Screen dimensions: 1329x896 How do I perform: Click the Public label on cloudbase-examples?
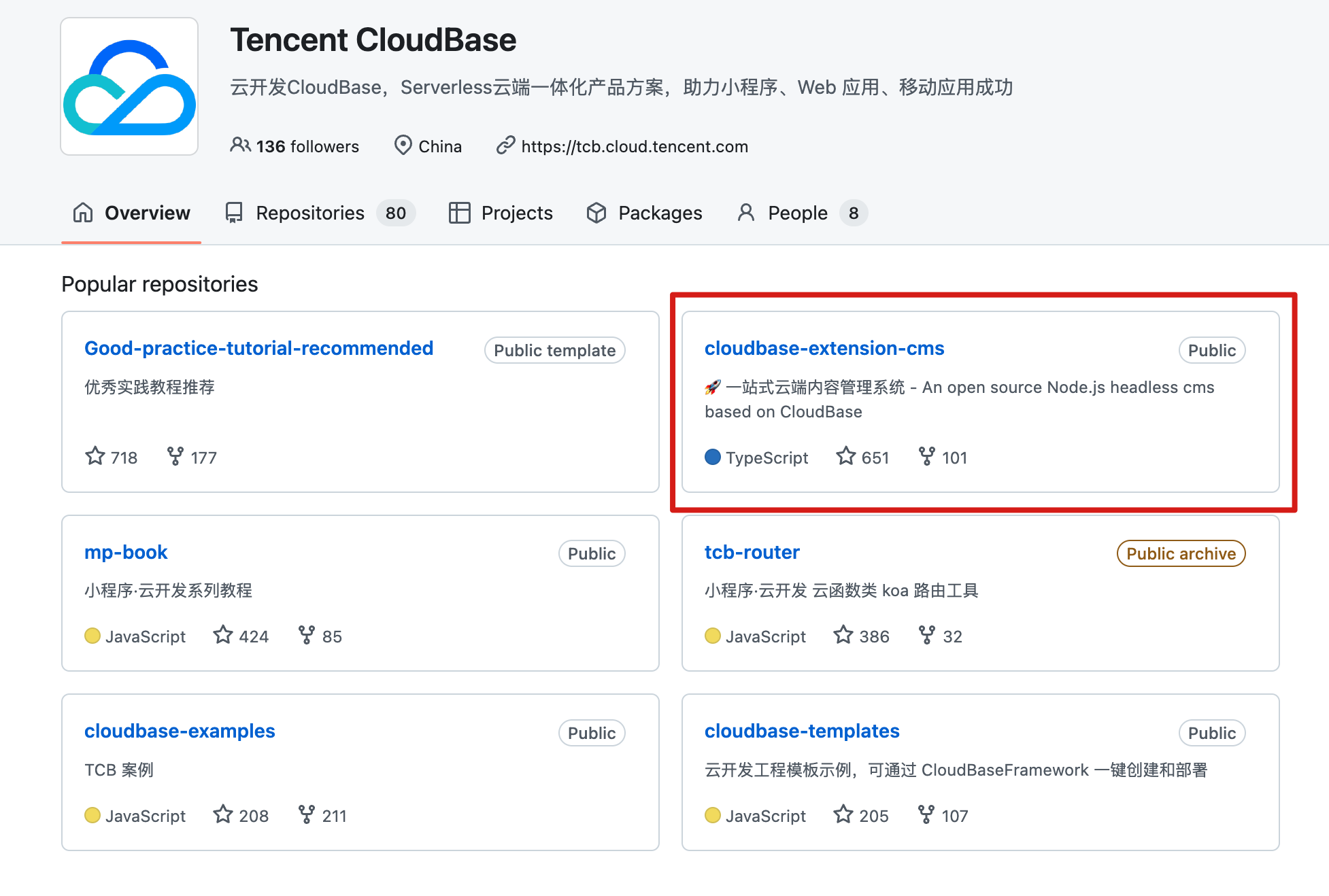click(x=592, y=733)
